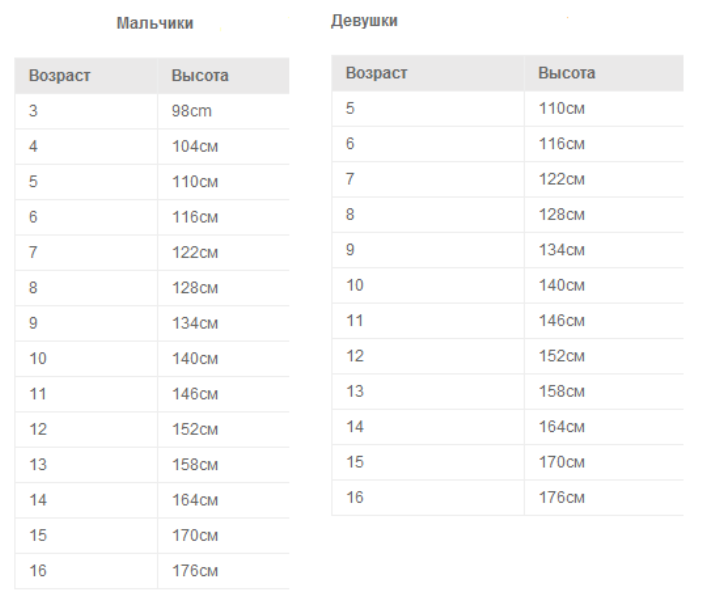Click age 3 in the Мальчики table
Screen dimensions: 702x600
33,111
